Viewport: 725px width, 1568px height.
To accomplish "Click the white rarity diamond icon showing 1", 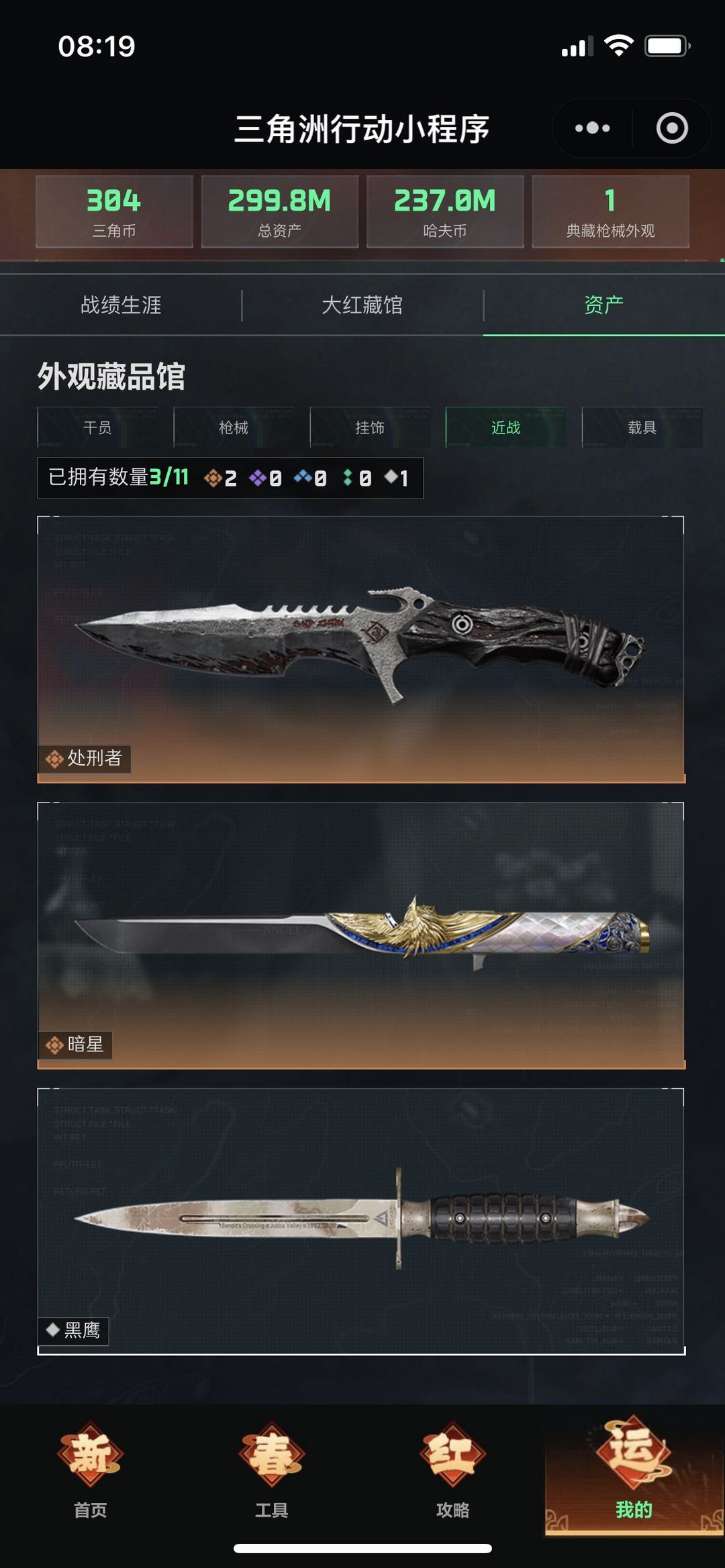I will point(391,477).
